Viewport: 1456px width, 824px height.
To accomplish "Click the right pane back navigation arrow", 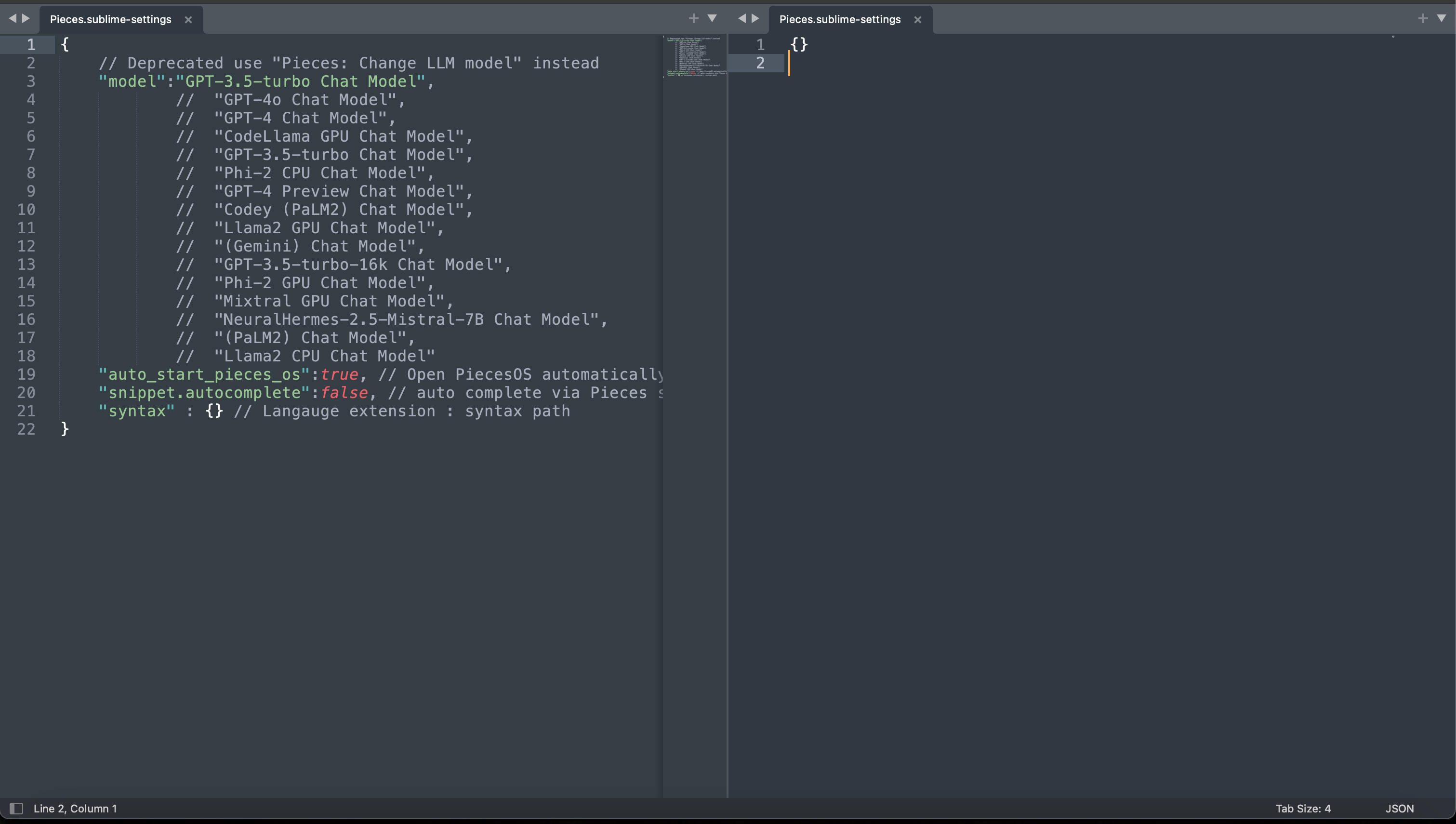I will point(741,19).
